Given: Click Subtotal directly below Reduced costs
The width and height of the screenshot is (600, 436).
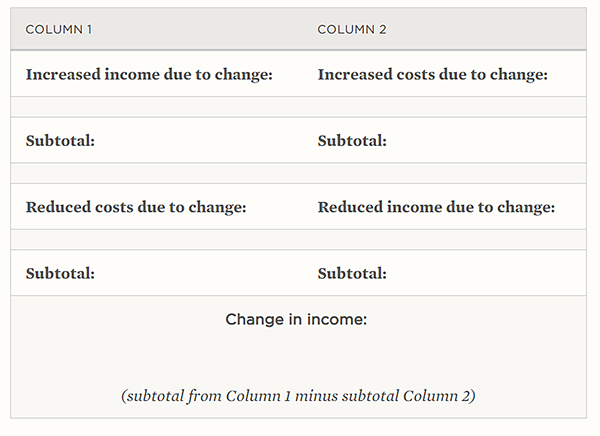Looking at the screenshot, I should click(x=60, y=273).
